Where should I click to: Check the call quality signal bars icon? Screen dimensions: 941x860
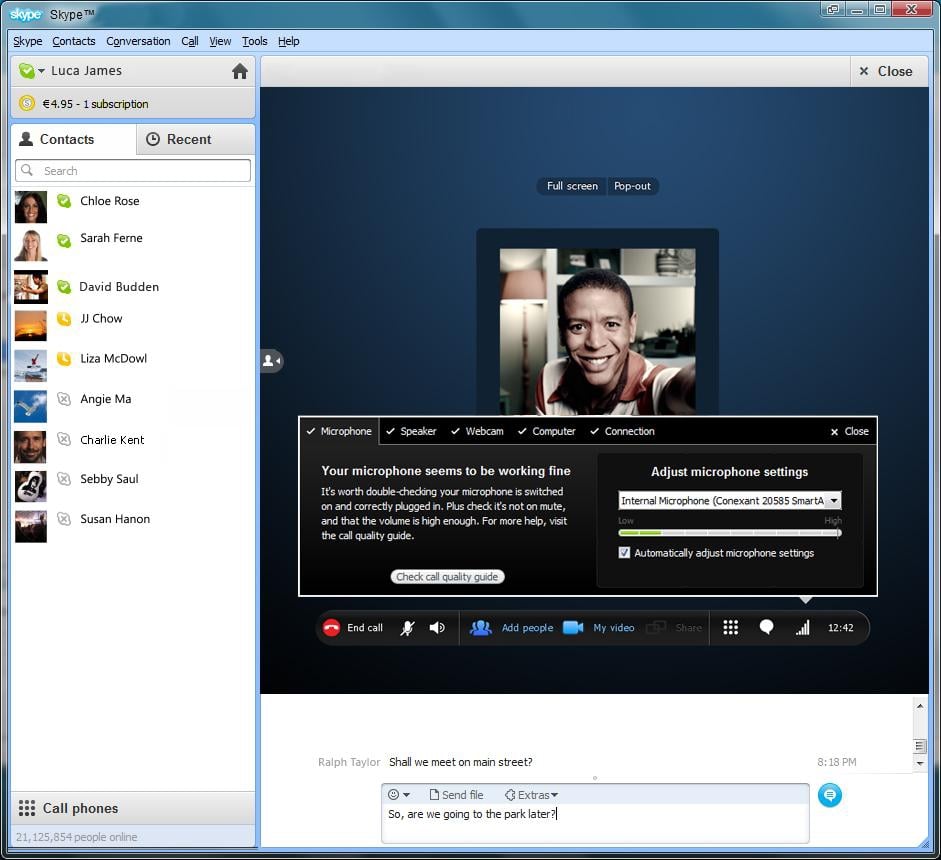803,628
